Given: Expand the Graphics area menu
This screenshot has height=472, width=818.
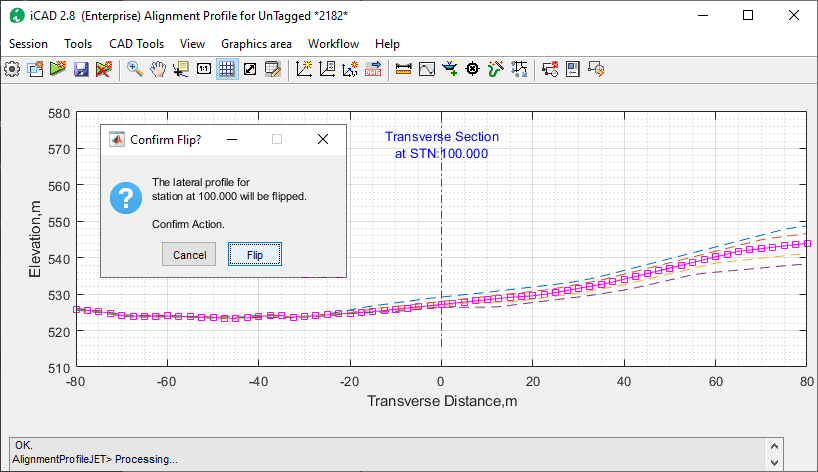Looking at the screenshot, I should point(256,44).
